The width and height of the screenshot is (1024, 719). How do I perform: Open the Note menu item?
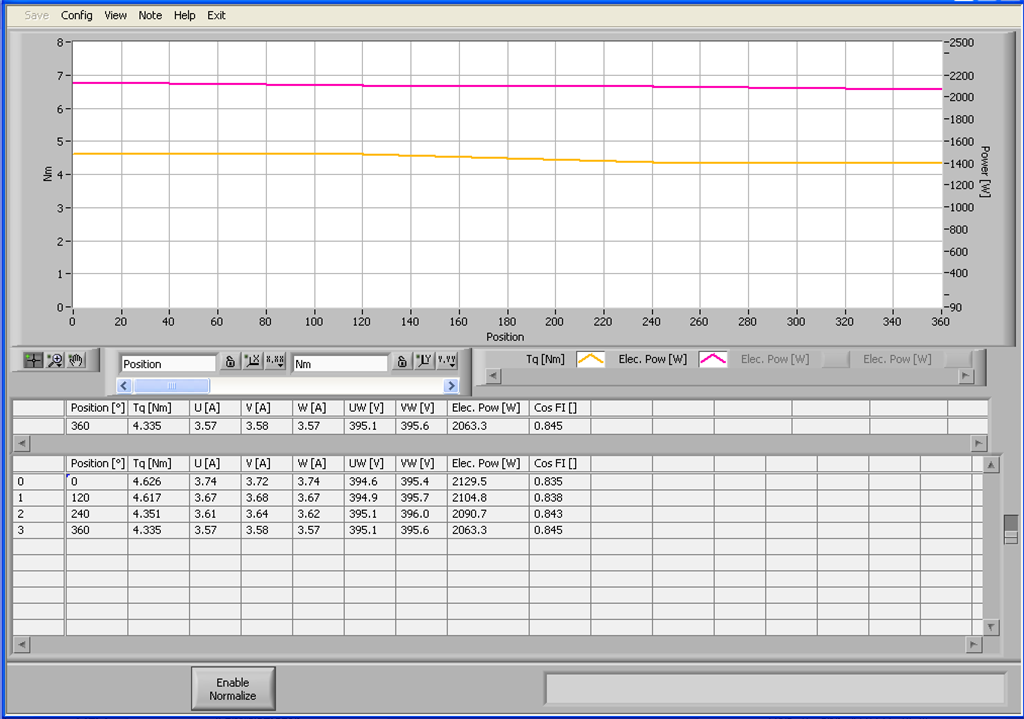point(149,15)
